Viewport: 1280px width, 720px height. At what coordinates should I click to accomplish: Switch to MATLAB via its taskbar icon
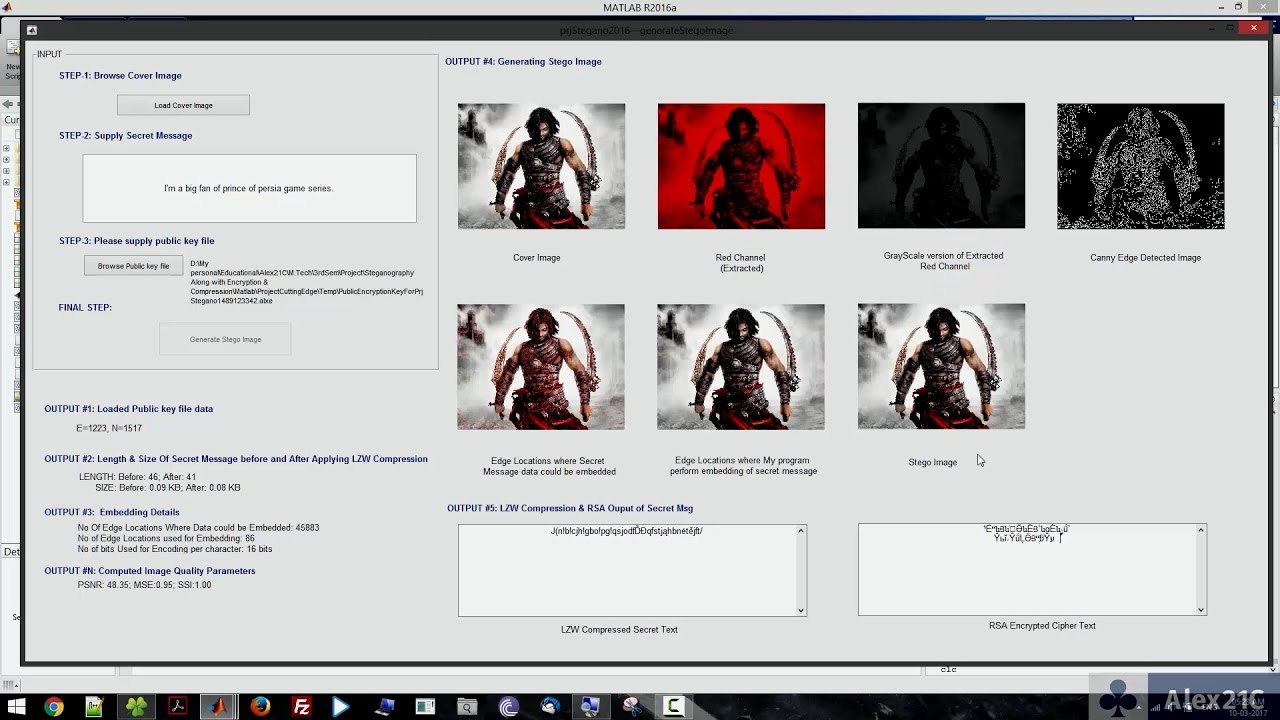pyautogui.click(x=218, y=707)
